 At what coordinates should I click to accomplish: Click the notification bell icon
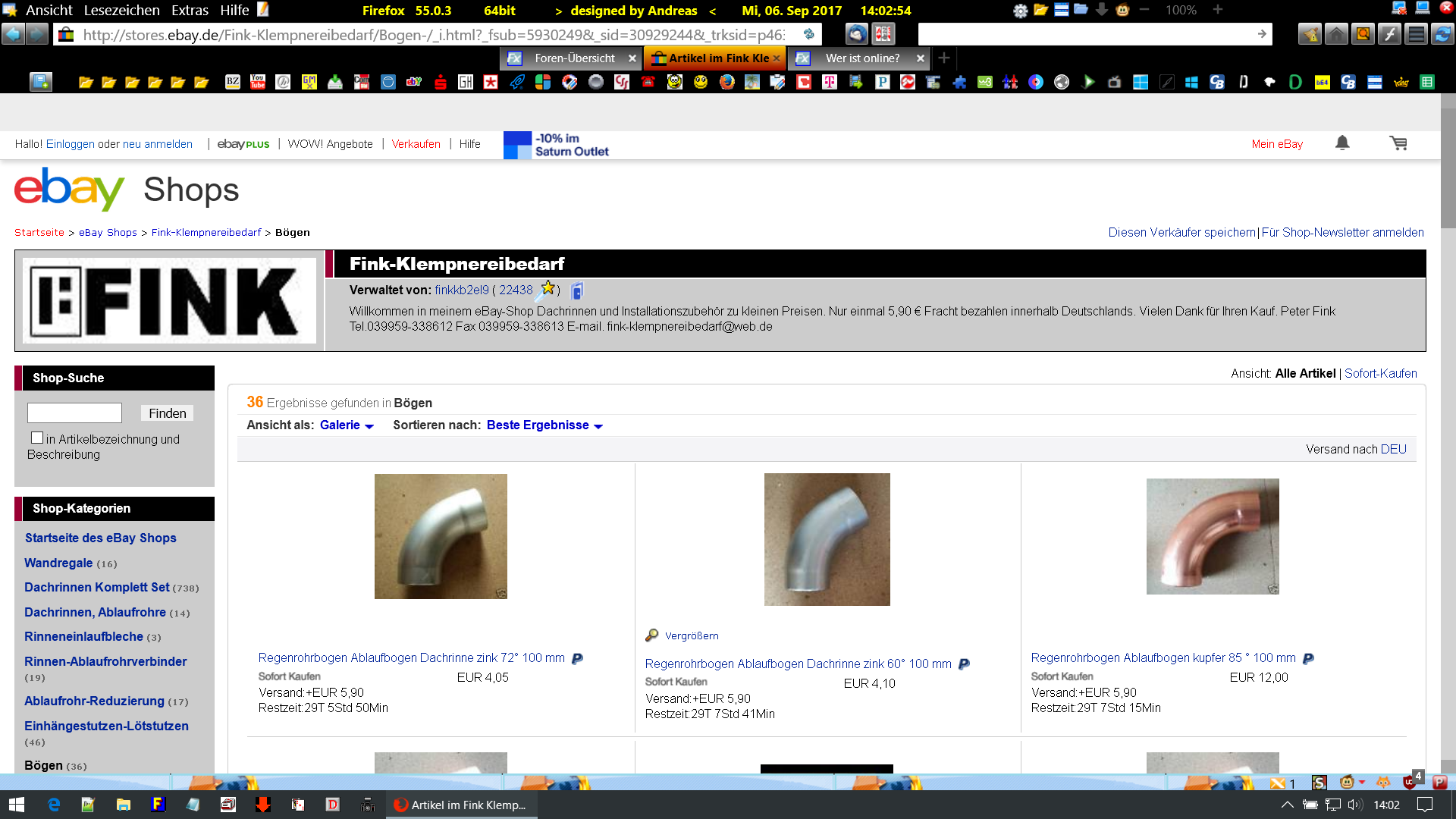click(x=1342, y=143)
